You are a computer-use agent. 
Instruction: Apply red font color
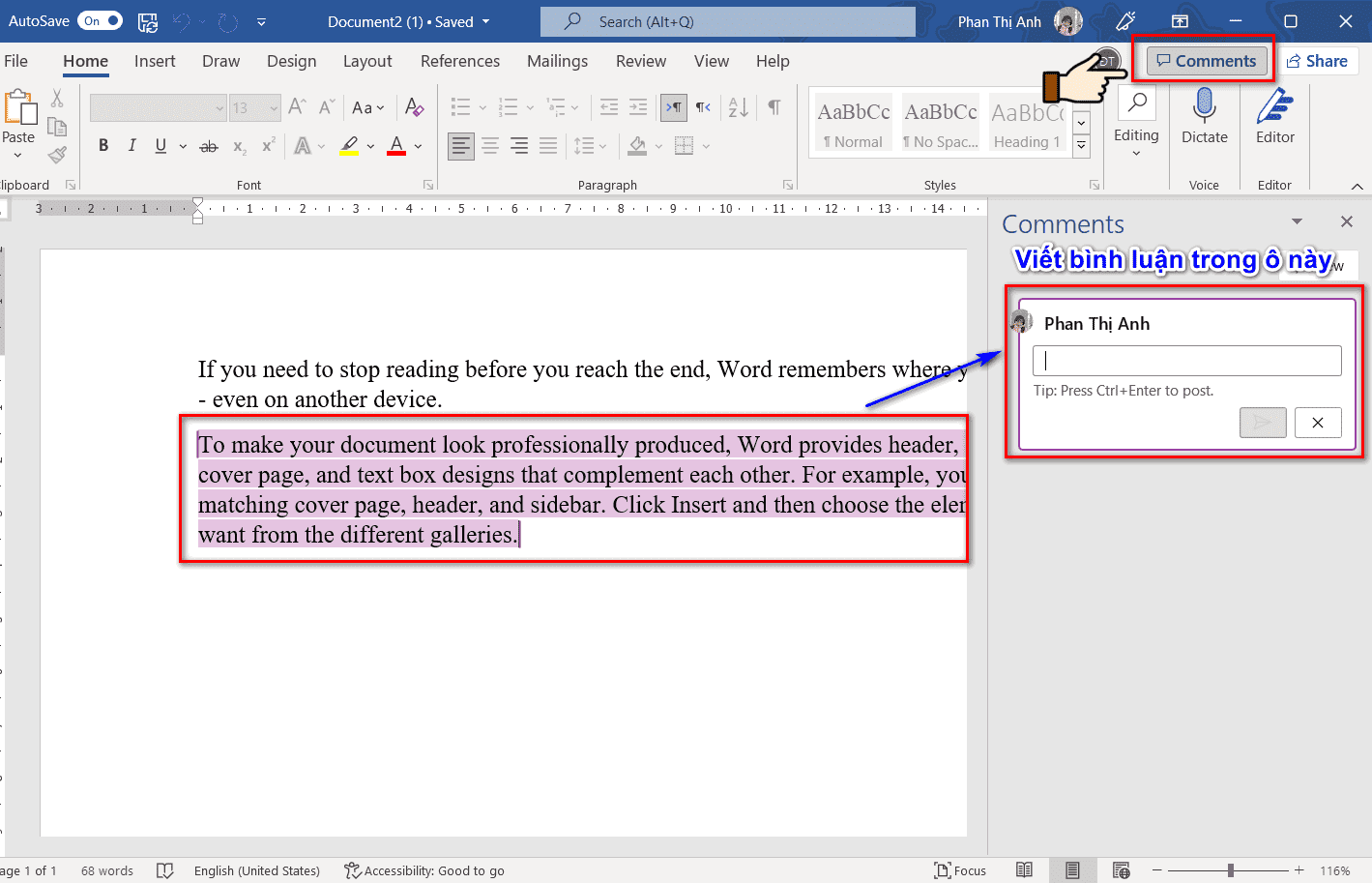(x=396, y=146)
